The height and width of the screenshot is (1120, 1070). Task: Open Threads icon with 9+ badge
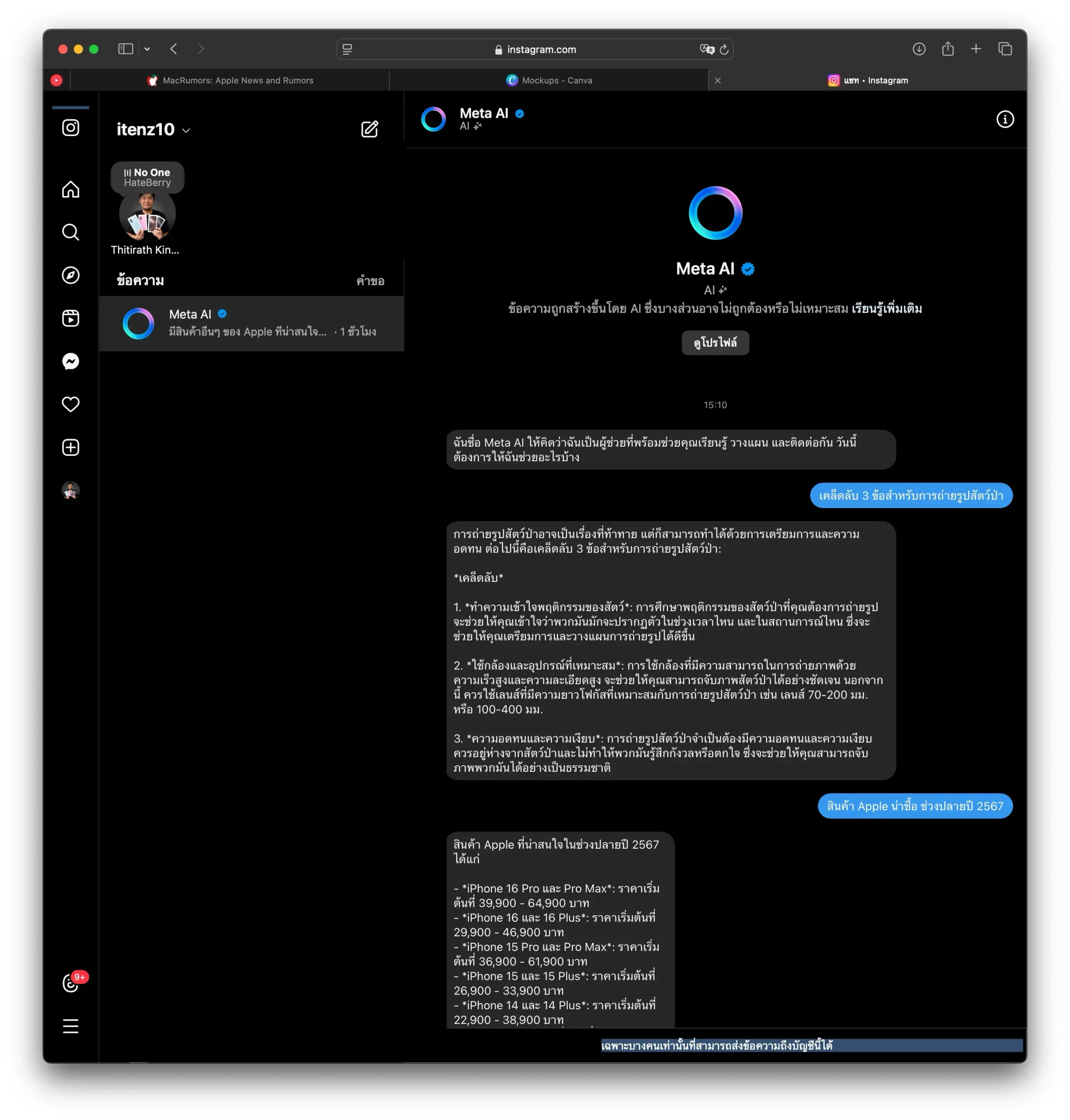[70, 983]
